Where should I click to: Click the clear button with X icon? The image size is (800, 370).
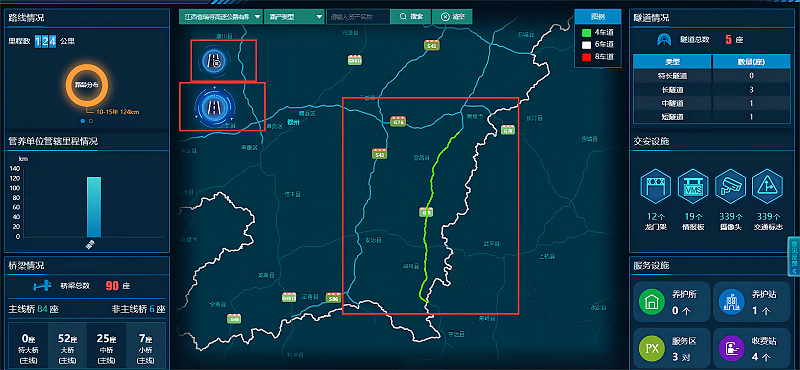tap(452, 16)
